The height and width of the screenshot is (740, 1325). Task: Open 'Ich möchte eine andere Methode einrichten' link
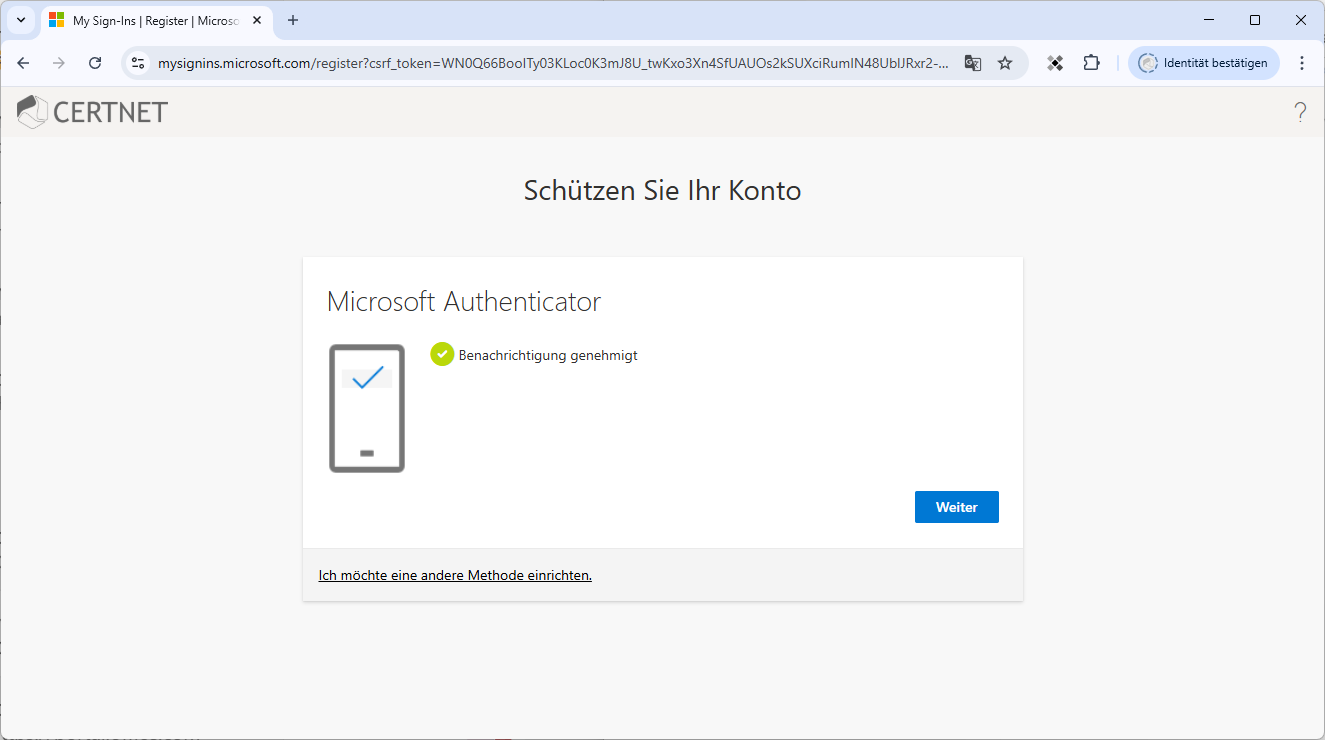coord(455,575)
